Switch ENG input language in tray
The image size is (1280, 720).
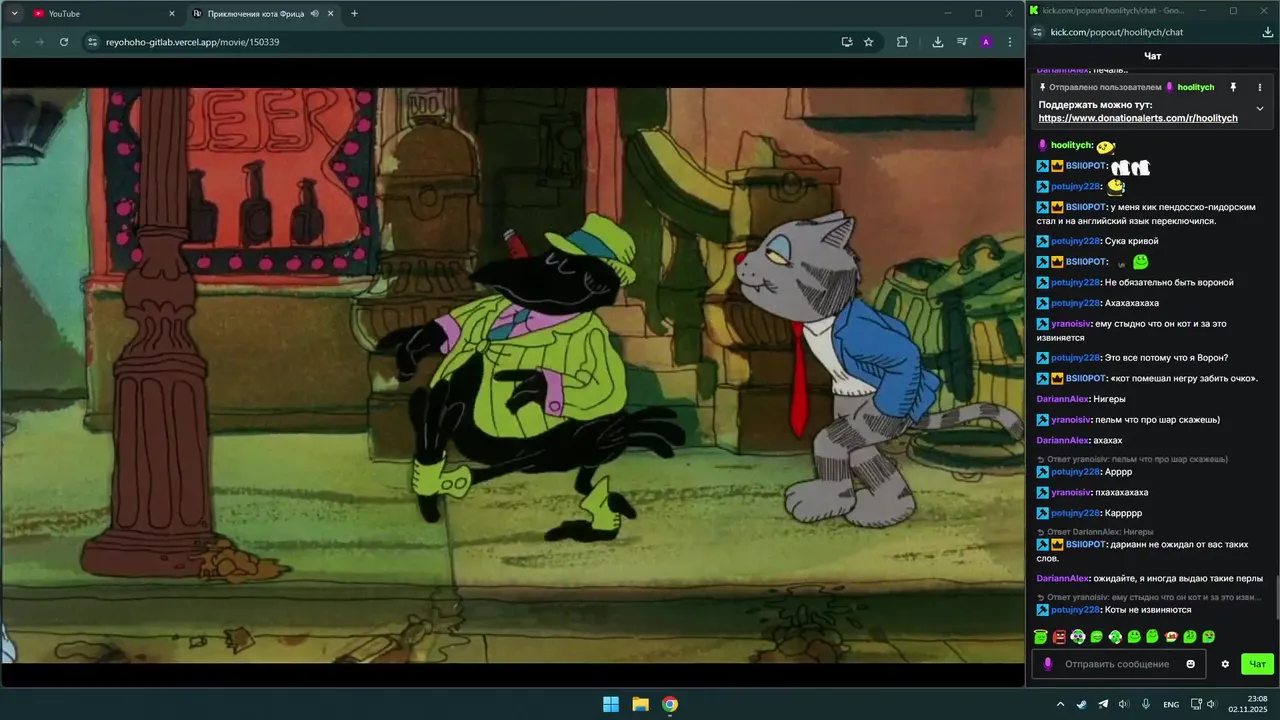(1171, 704)
